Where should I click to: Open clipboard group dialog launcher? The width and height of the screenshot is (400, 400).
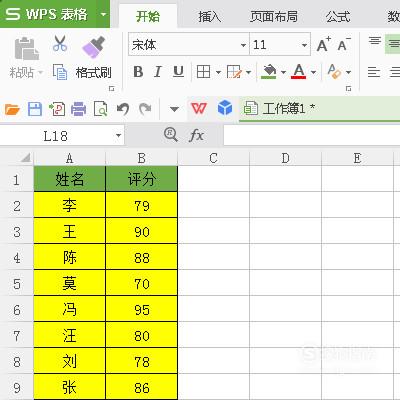point(112,89)
